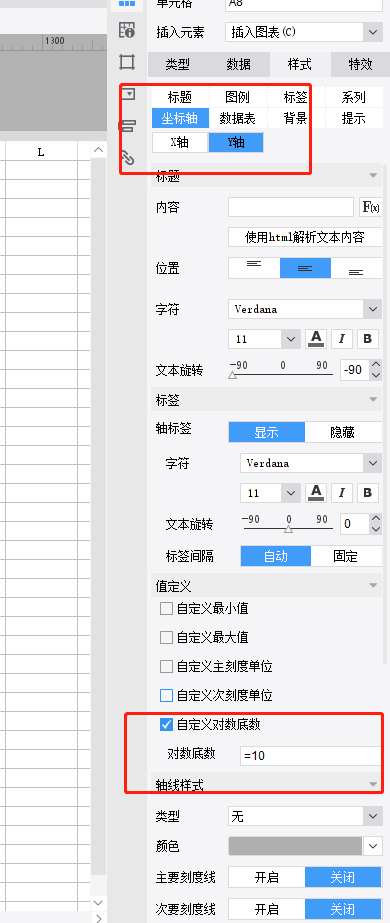Switch to the 类型 tab
Image resolution: width=390 pixels, height=923 pixels.
(x=178, y=64)
